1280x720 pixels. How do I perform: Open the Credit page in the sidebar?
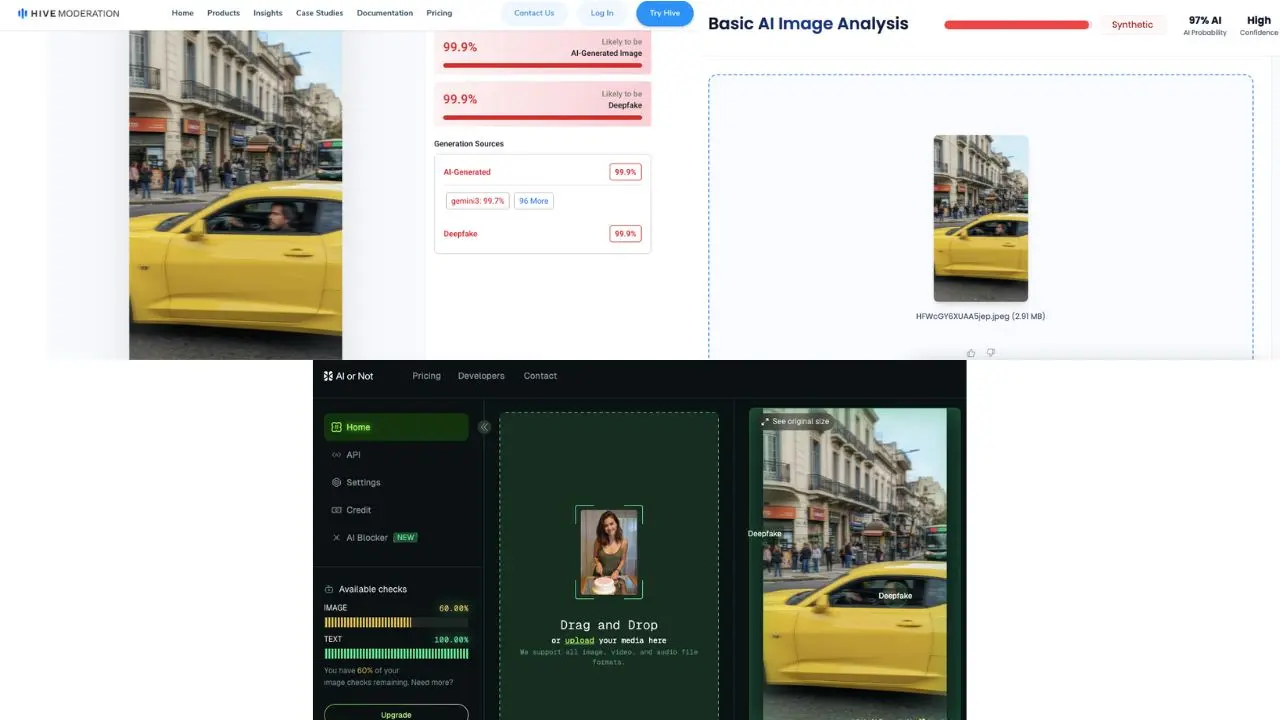pyautogui.click(x=358, y=510)
